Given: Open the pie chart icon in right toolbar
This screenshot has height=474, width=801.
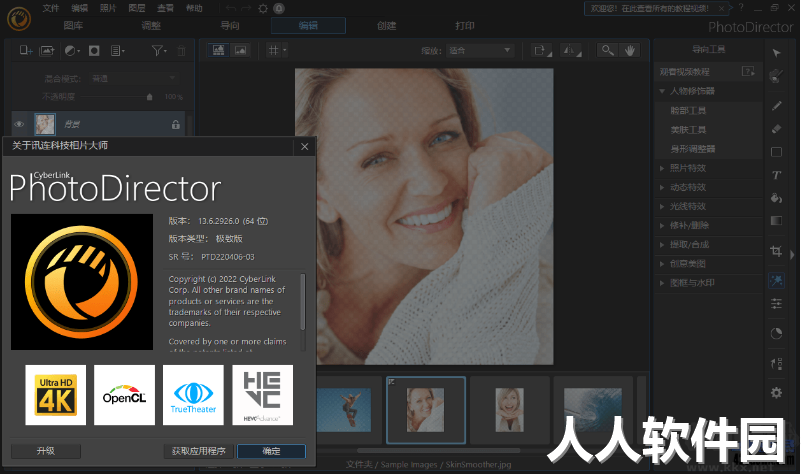Looking at the screenshot, I should click(x=776, y=334).
